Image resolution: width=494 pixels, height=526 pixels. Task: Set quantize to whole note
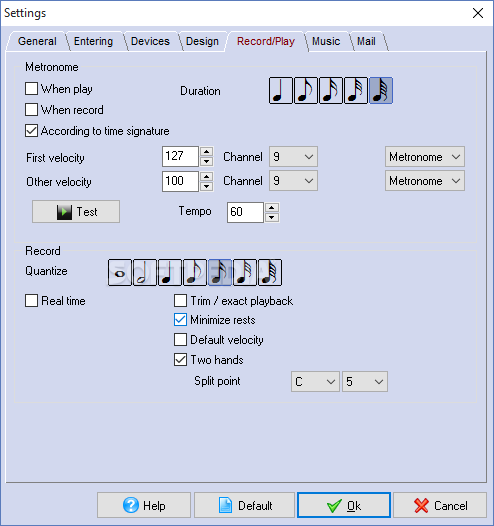tap(120, 272)
